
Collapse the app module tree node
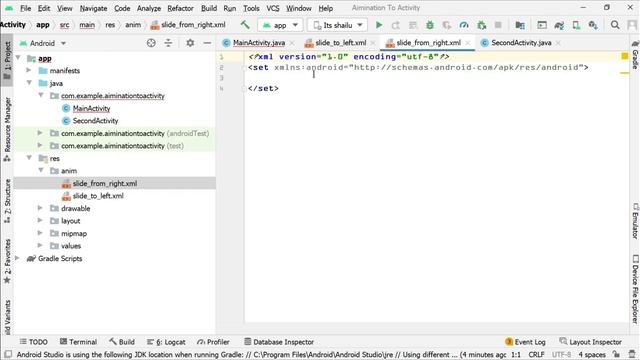coord(18,58)
